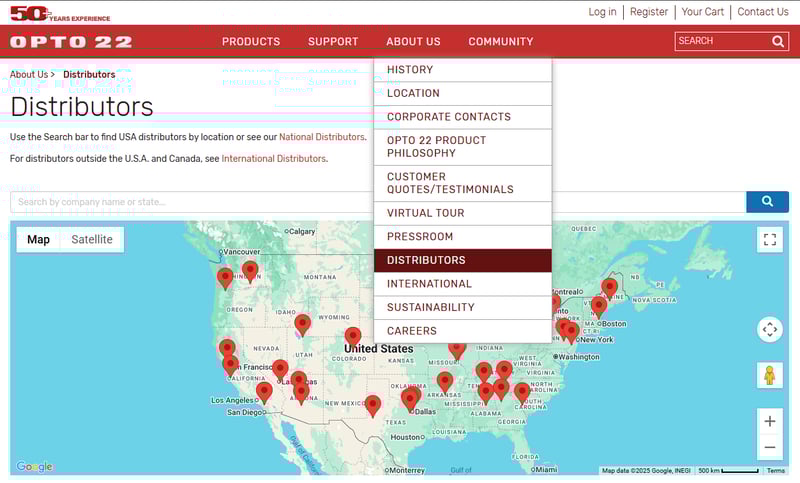Image resolution: width=800 pixels, height=483 pixels.
Task: Select Careers from the About Us menu
Action: click(x=463, y=331)
